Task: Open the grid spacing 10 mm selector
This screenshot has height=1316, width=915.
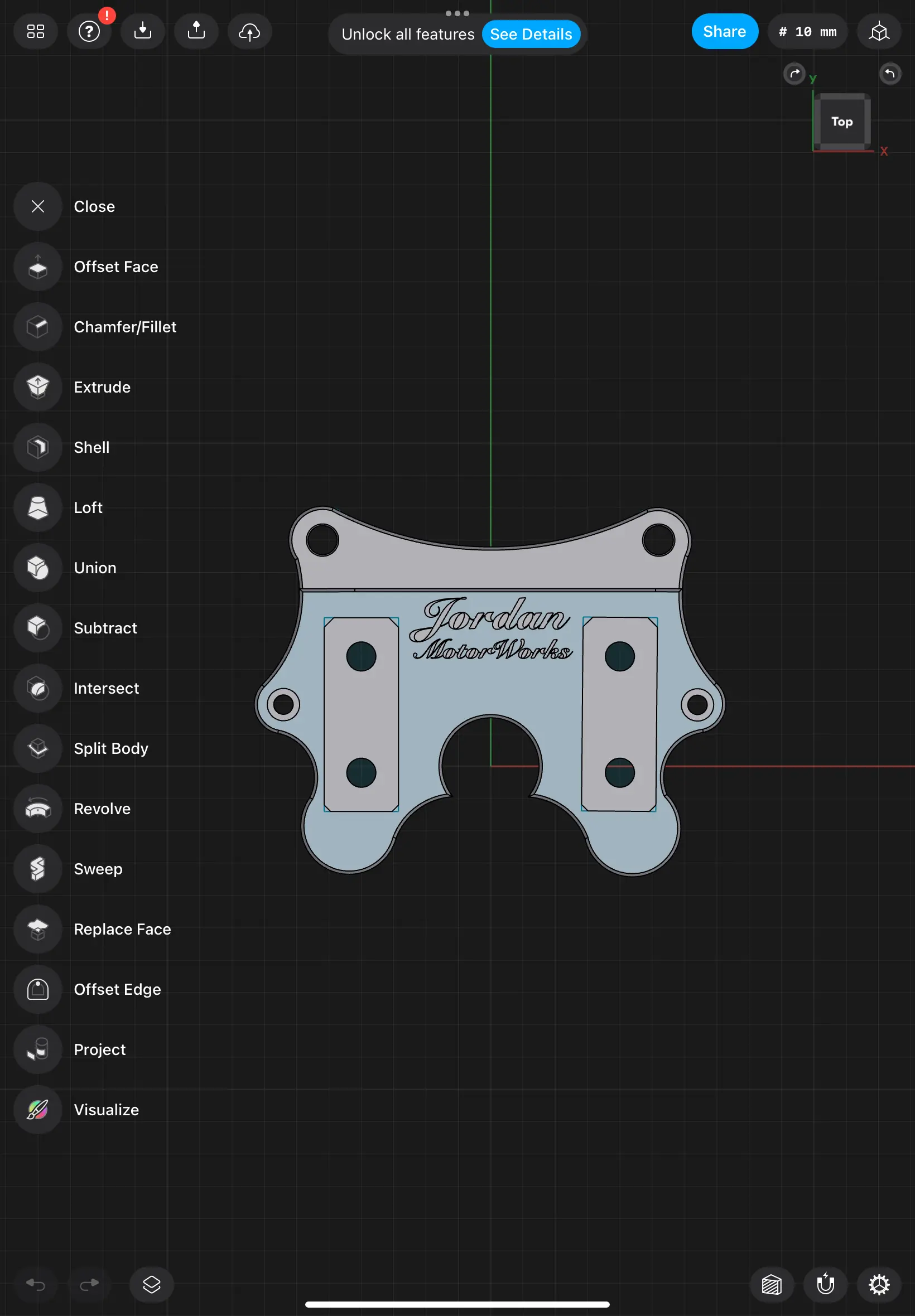Action: tap(807, 32)
